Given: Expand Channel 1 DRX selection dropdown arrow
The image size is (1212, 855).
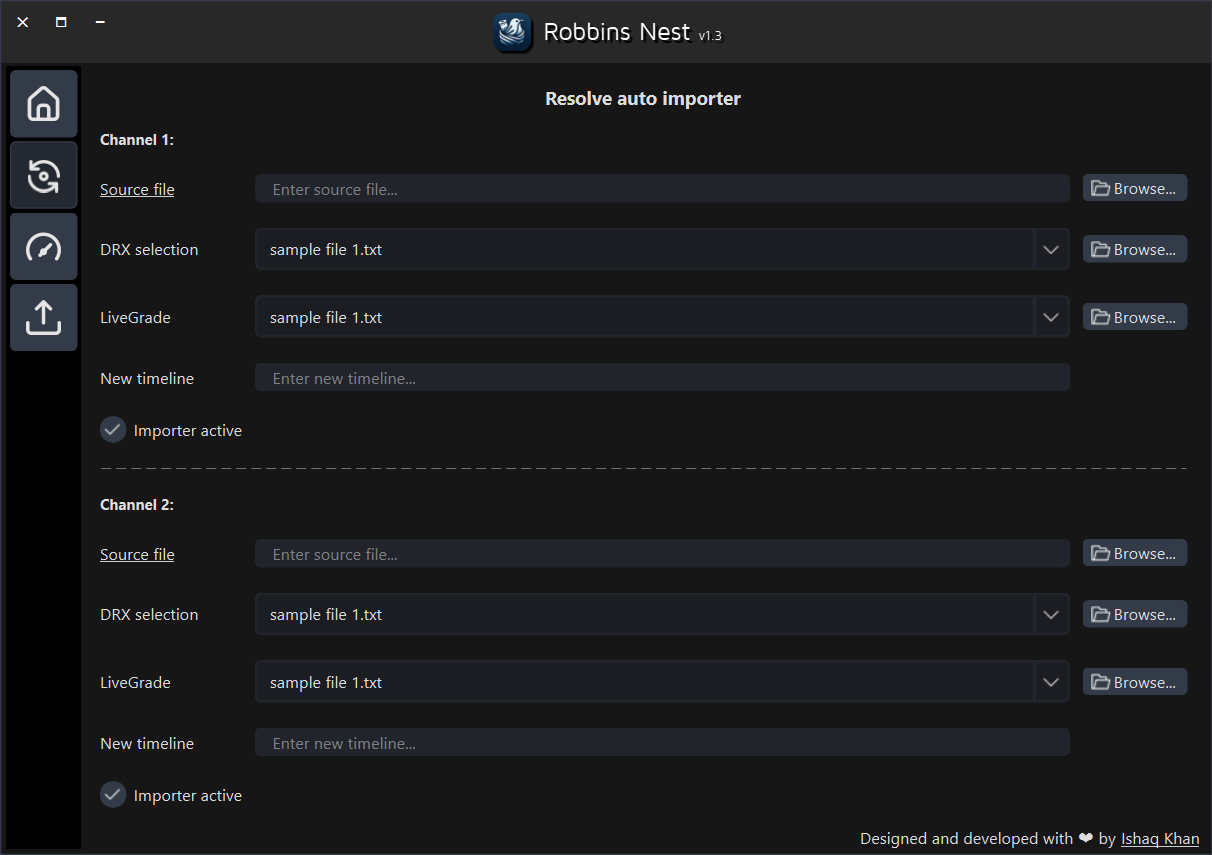Looking at the screenshot, I should [x=1051, y=250].
